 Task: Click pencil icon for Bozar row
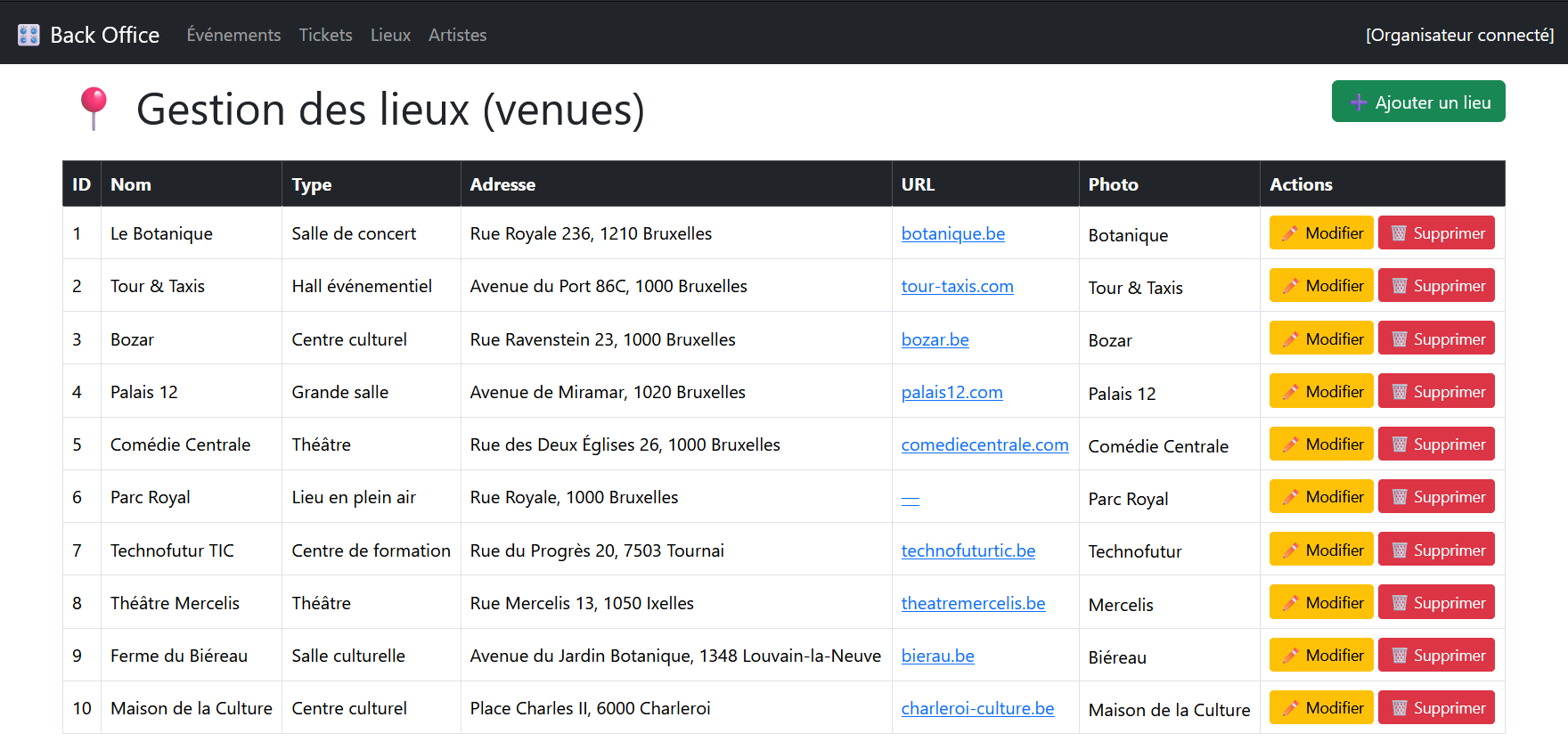pos(1289,339)
